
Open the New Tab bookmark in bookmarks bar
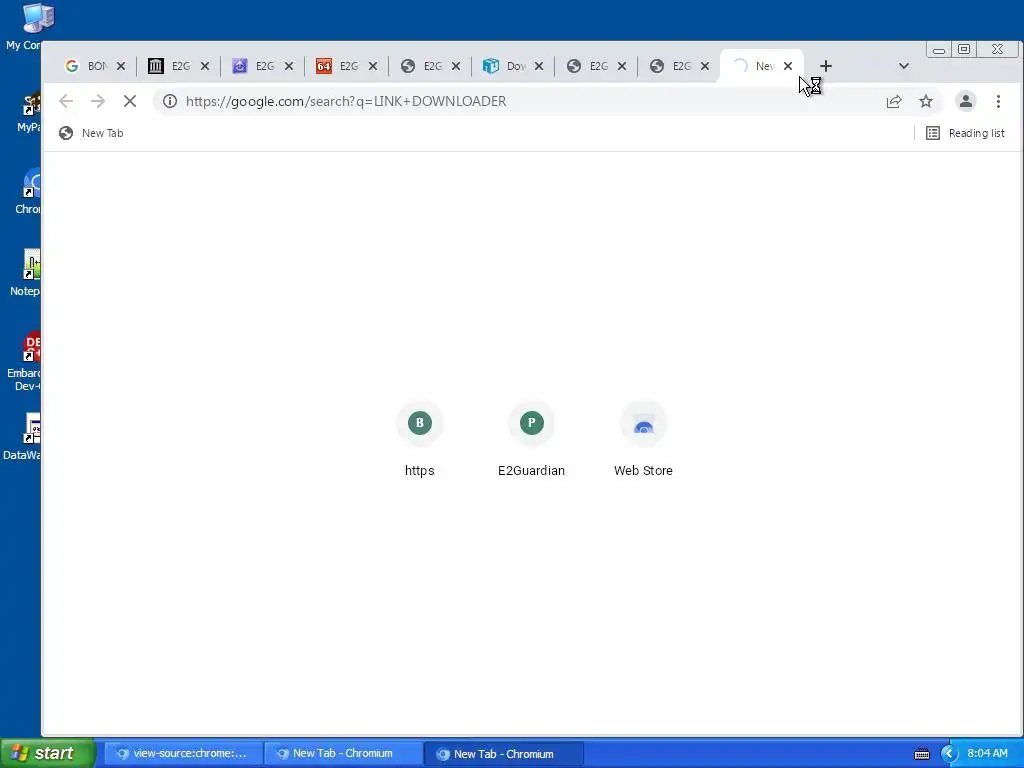coord(91,133)
